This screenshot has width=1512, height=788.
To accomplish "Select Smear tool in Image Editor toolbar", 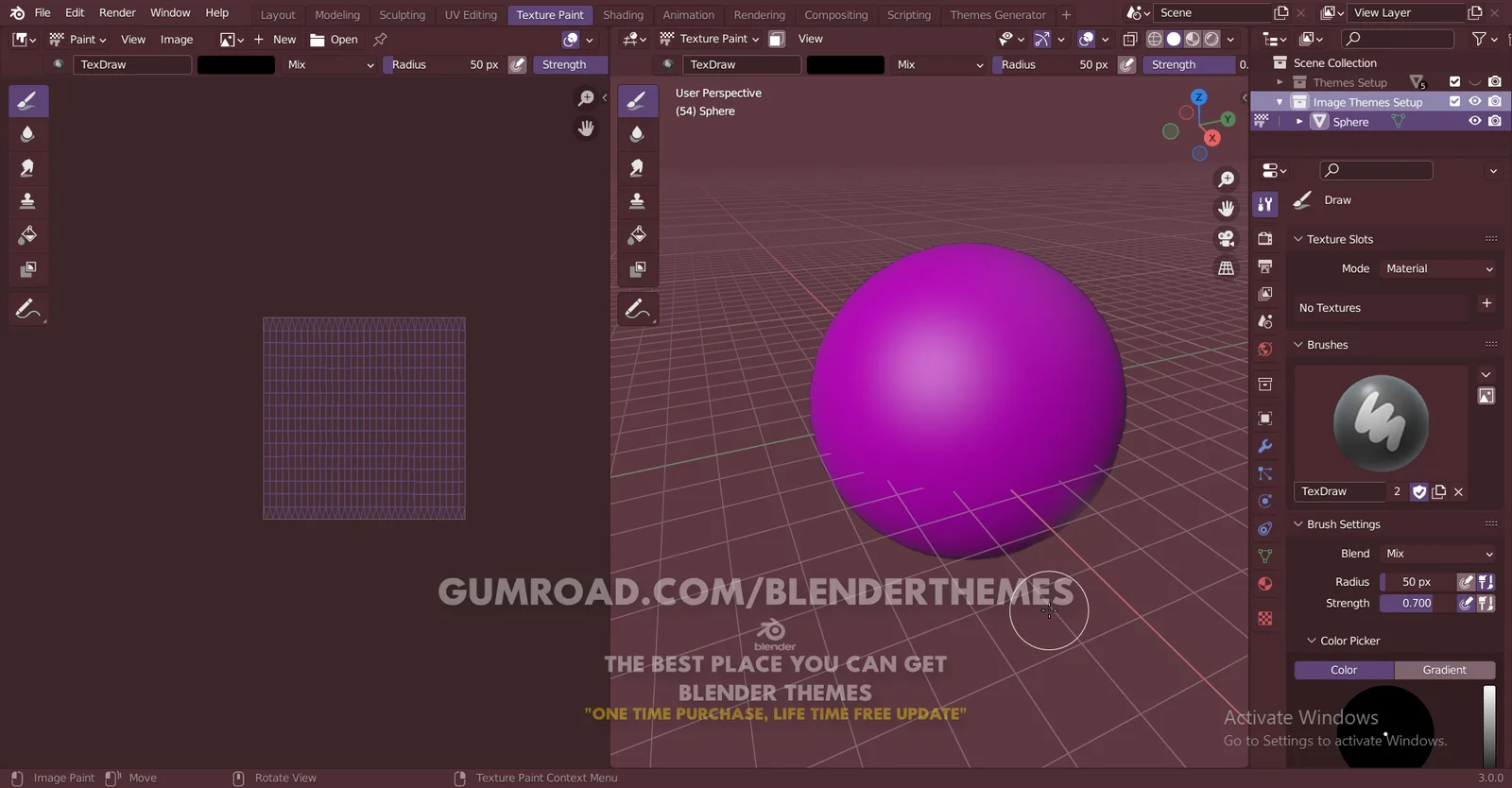I will coord(28,168).
